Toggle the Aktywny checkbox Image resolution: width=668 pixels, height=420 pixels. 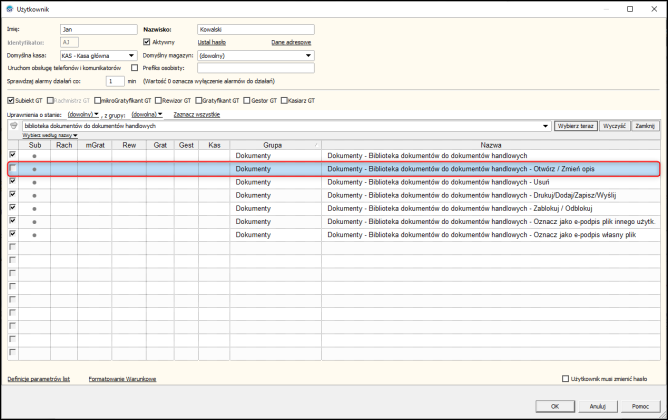pyautogui.click(x=147, y=42)
